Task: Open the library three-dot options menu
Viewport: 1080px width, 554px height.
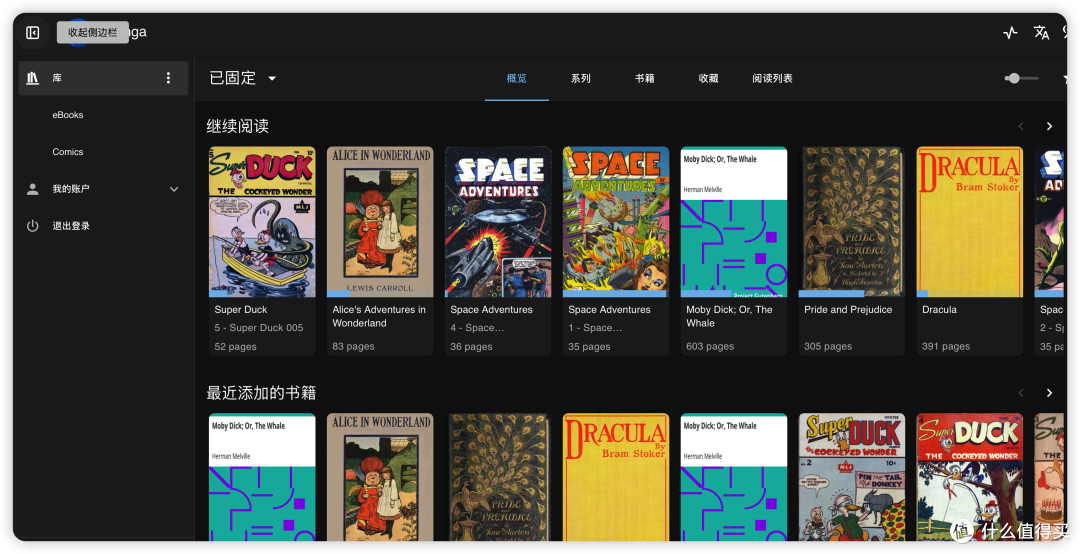Action: point(168,78)
